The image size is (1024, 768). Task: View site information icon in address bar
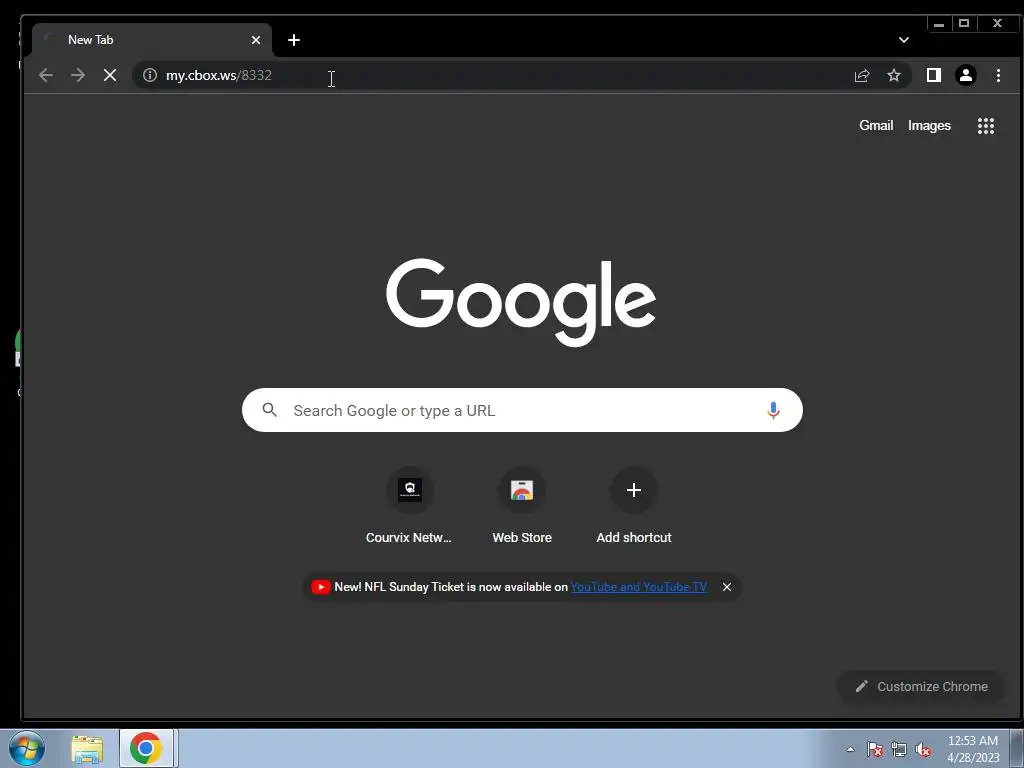(150, 75)
